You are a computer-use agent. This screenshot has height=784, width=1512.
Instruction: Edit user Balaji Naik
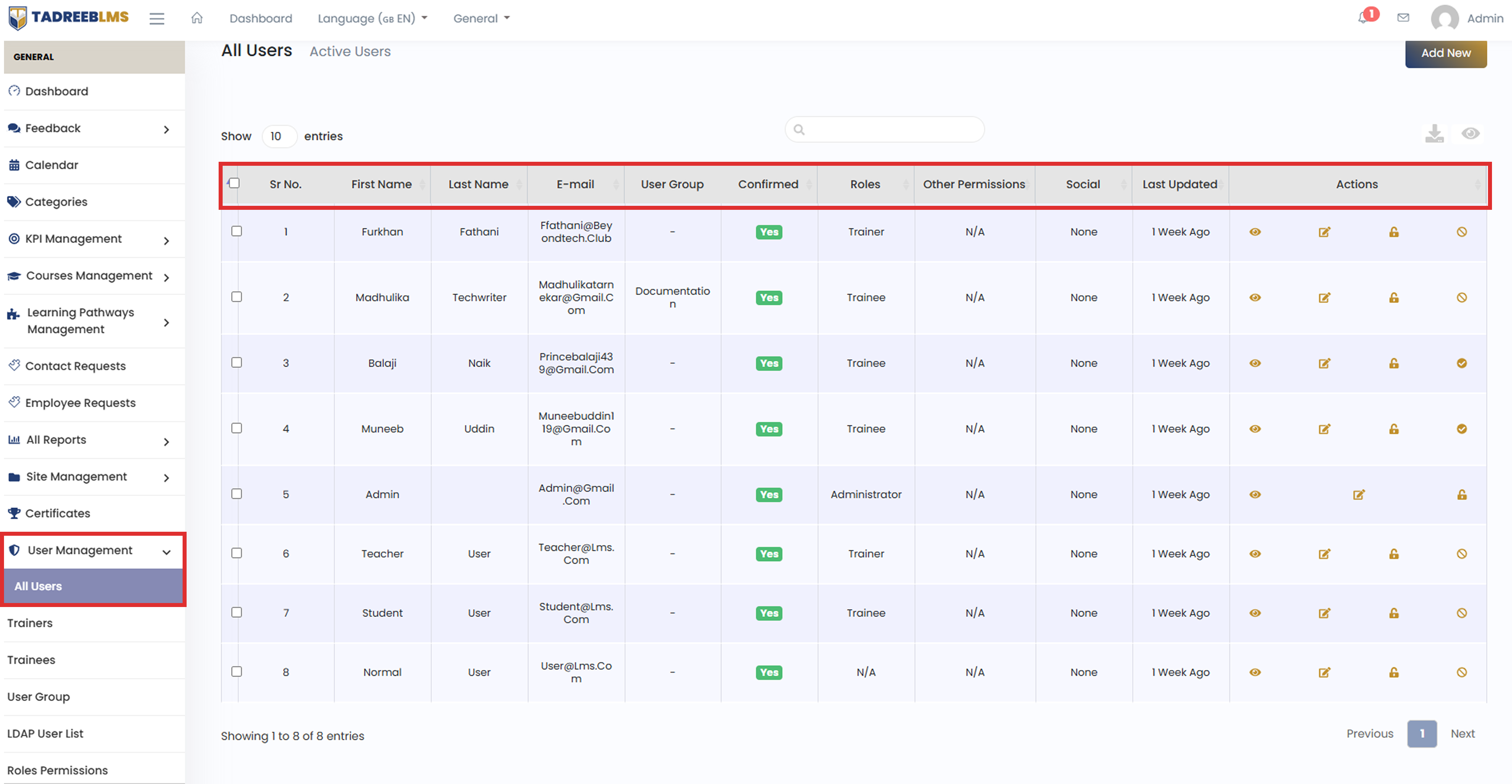coord(1324,363)
